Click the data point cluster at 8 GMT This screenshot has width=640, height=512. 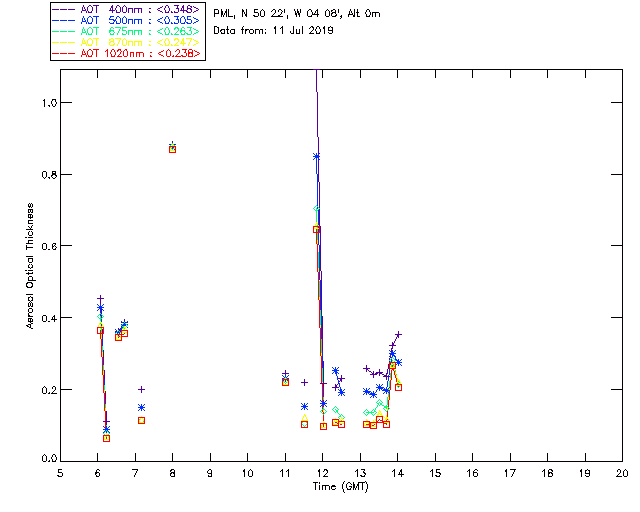(173, 148)
